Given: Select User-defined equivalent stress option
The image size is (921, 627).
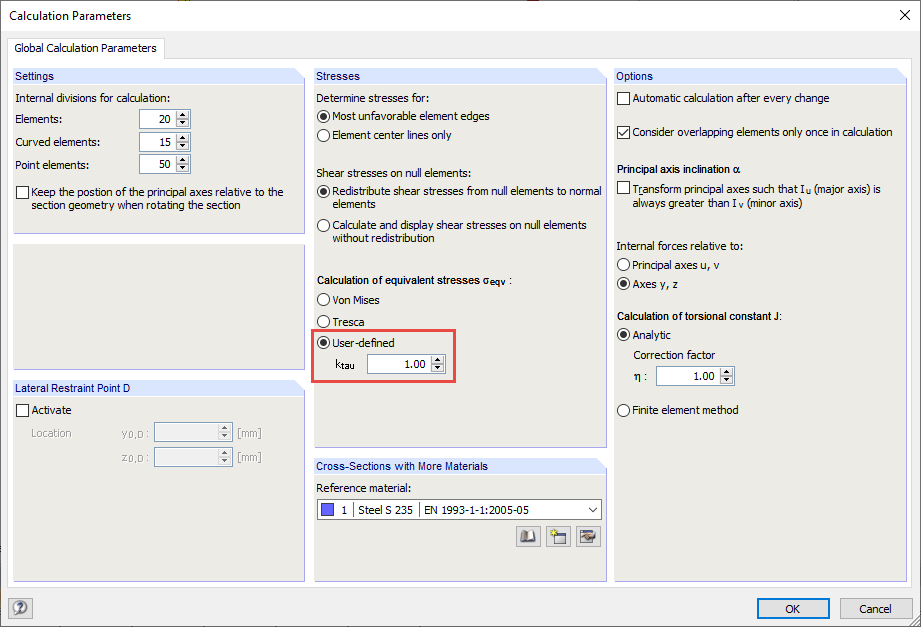Looking at the screenshot, I should point(323,343).
